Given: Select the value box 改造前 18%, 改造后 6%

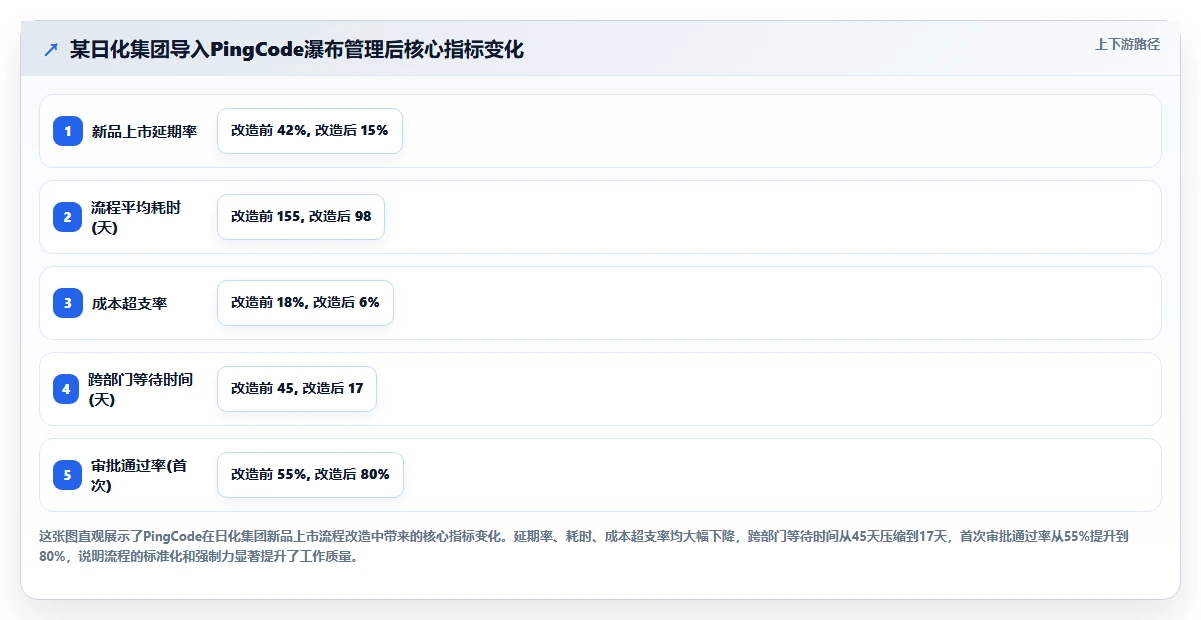Looking at the screenshot, I should [305, 303].
